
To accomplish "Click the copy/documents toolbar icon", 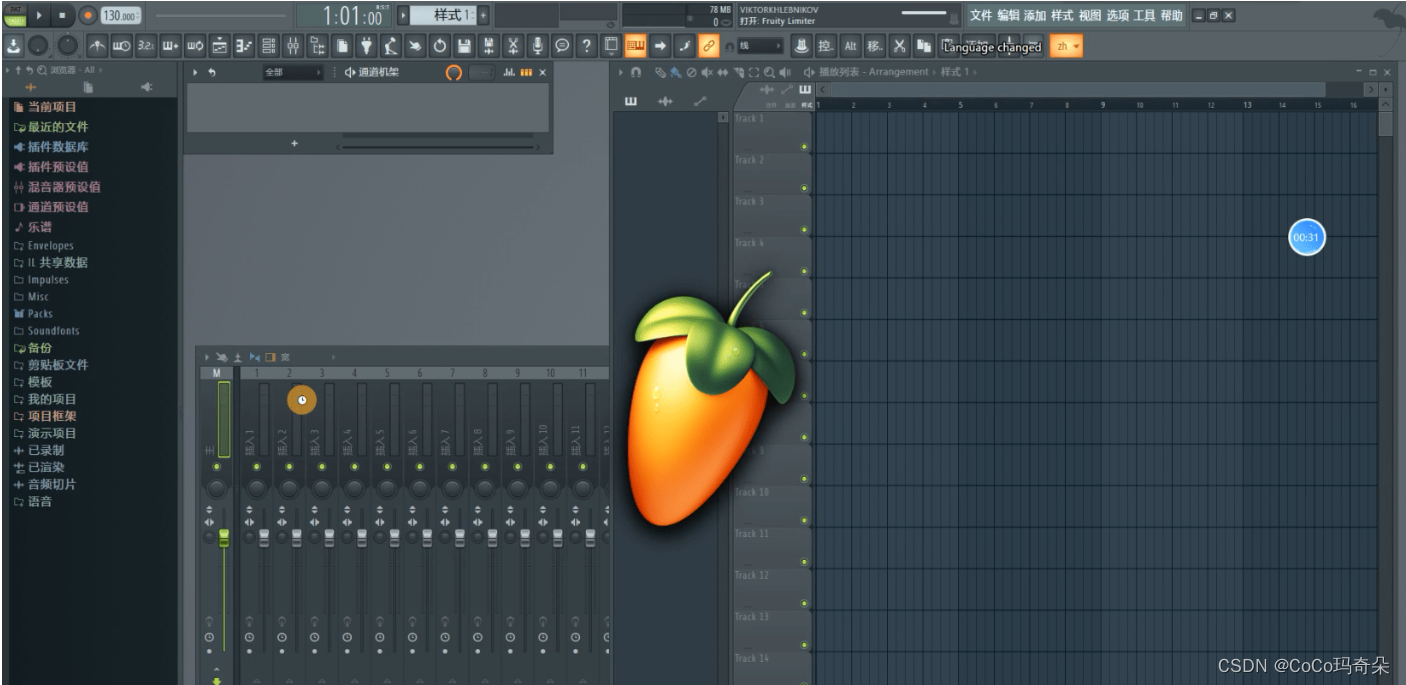I will click(x=342, y=45).
